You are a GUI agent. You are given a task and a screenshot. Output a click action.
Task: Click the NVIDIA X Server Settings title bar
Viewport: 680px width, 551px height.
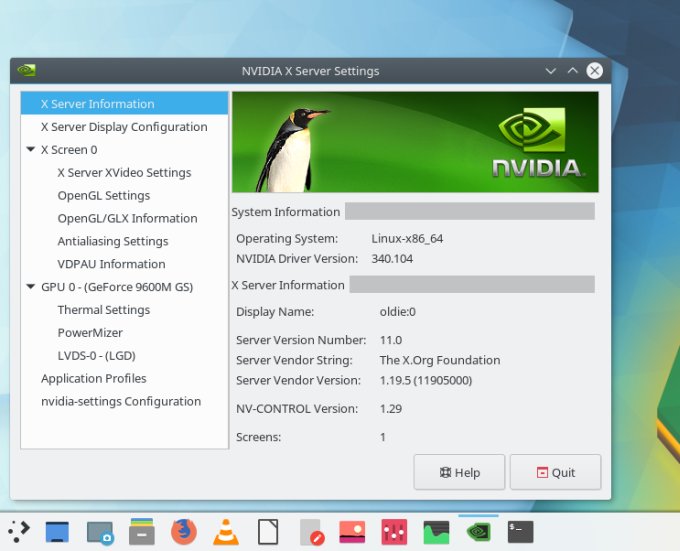pos(310,71)
